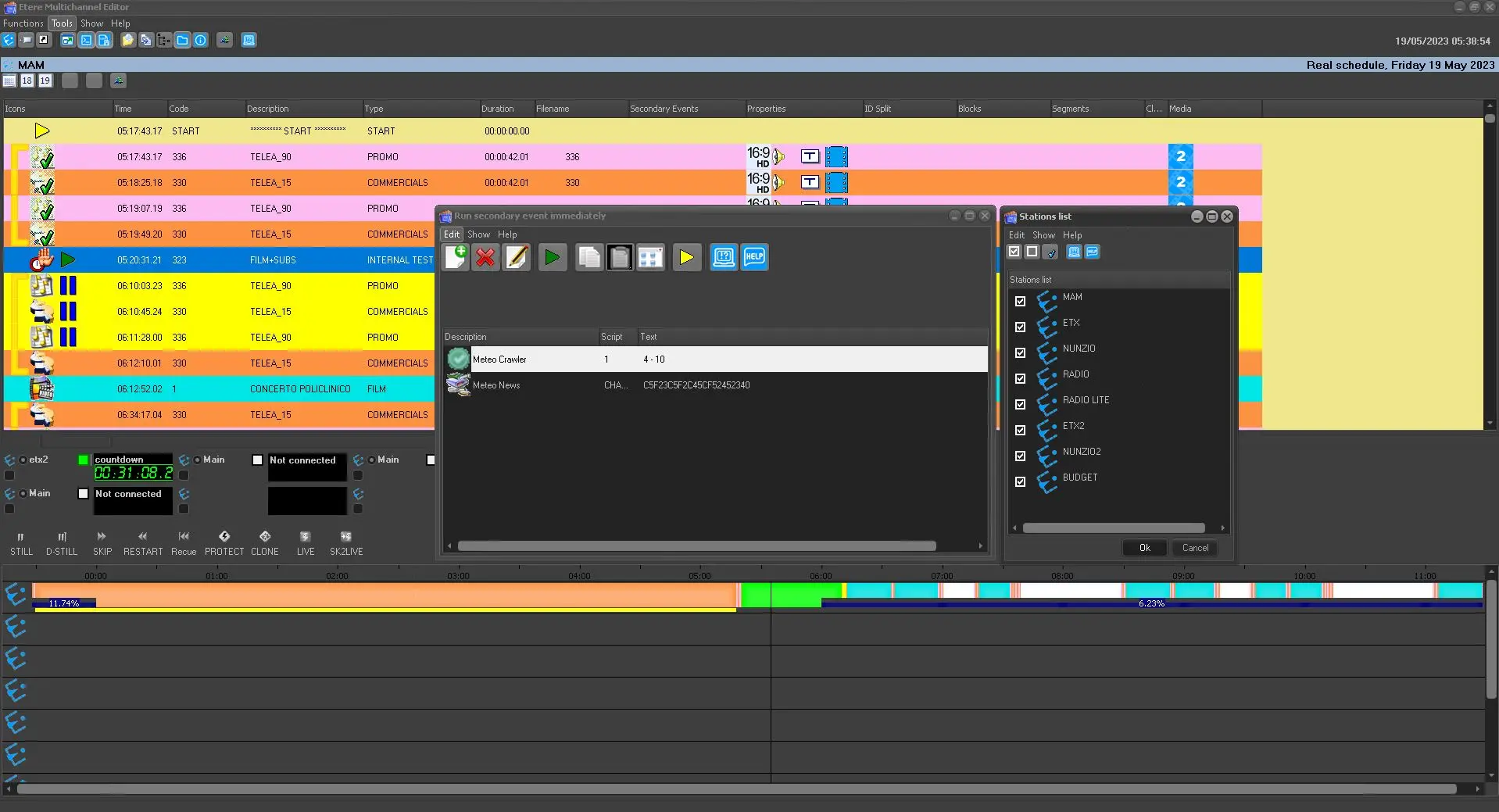This screenshot has height=812, width=1499.
Task: Open the Tools menu in main menubar
Action: [62, 23]
